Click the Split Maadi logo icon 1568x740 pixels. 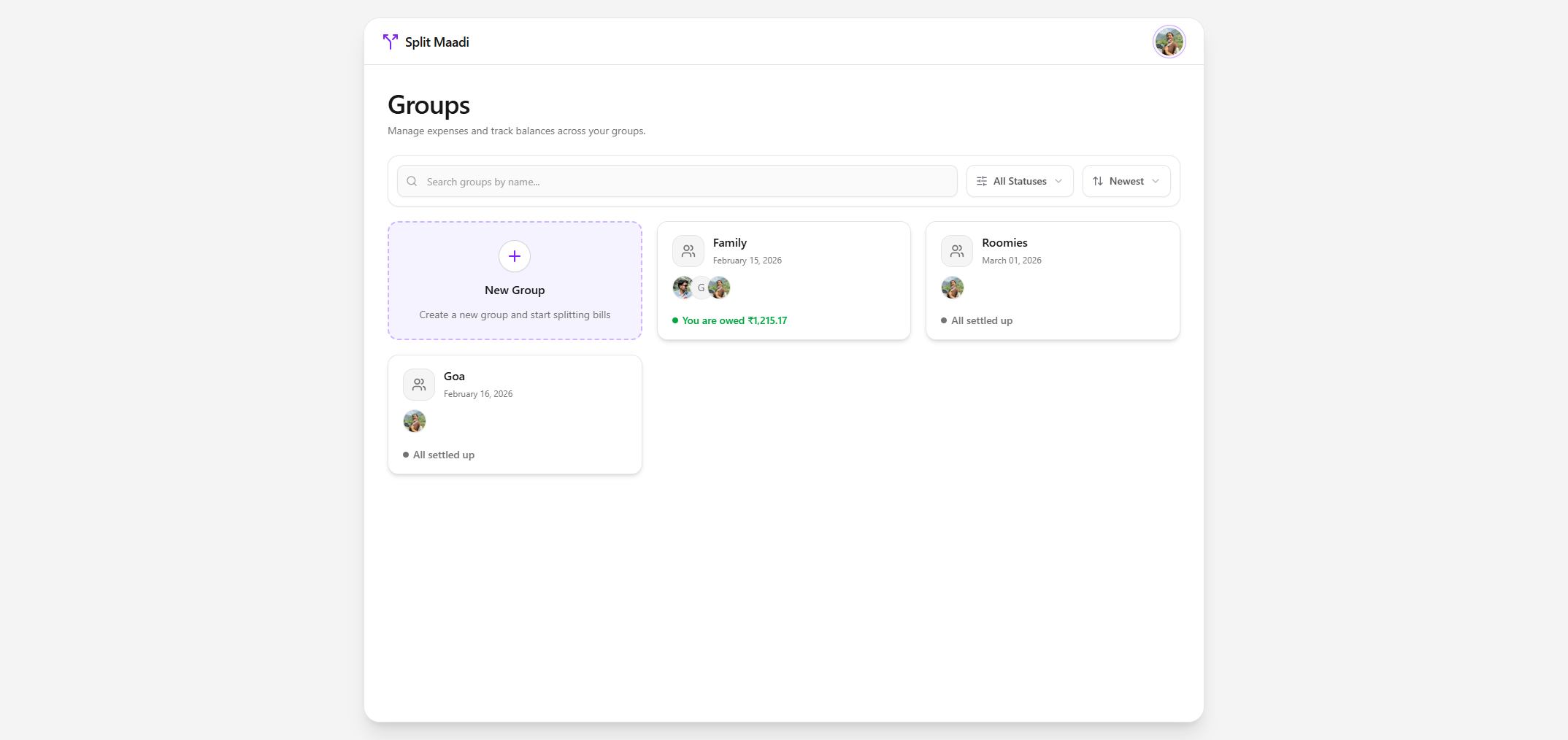click(x=391, y=42)
